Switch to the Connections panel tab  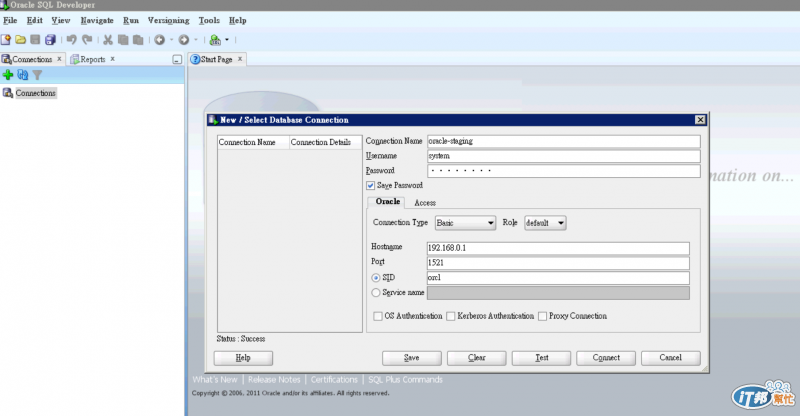32,59
